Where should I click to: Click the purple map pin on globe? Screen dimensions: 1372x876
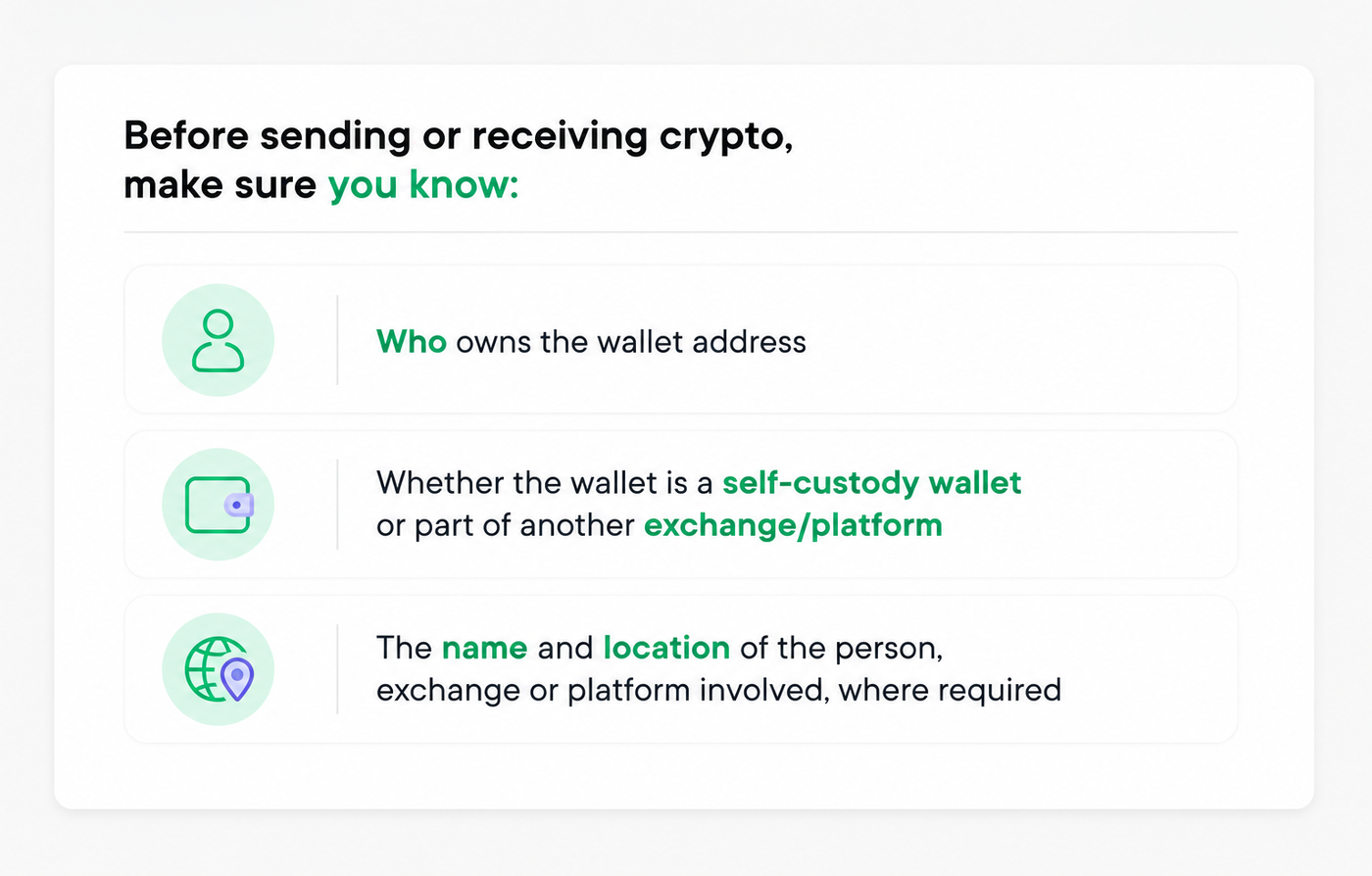(237, 679)
